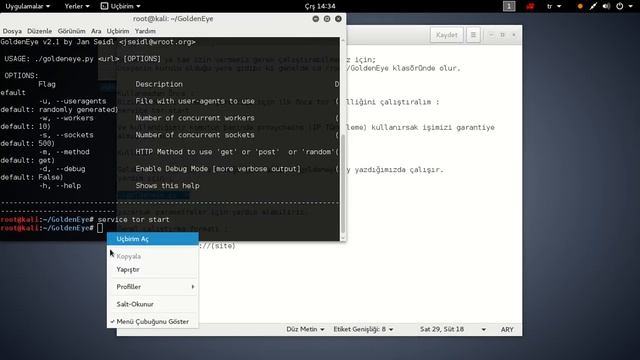This screenshot has width=640, height=360.
Task: Maximize the GoldenEye terminal window
Action: coord(327,19)
